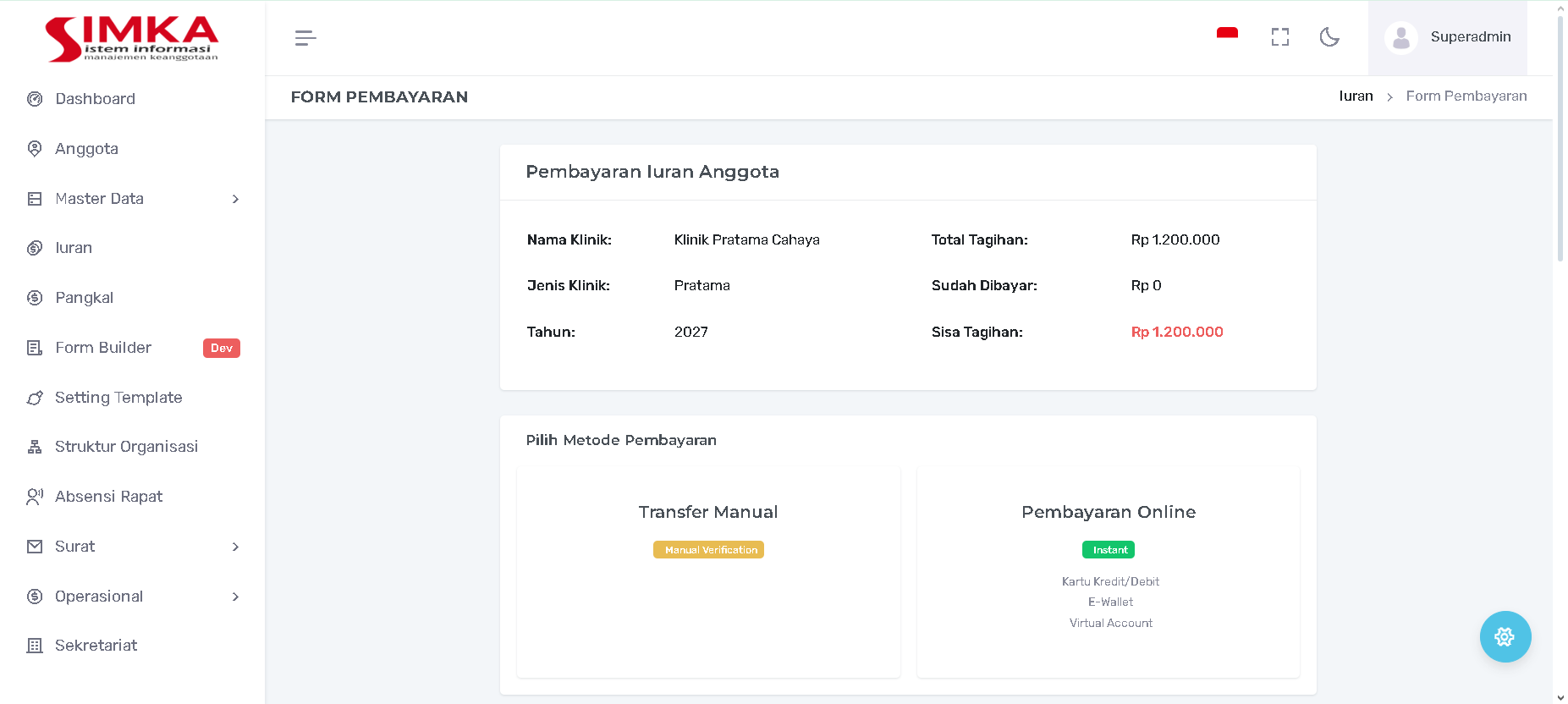Open the Anggota menu item
The width and height of the screenshot is (1568, 704).
pyautogui.click(x=86, y=149)
